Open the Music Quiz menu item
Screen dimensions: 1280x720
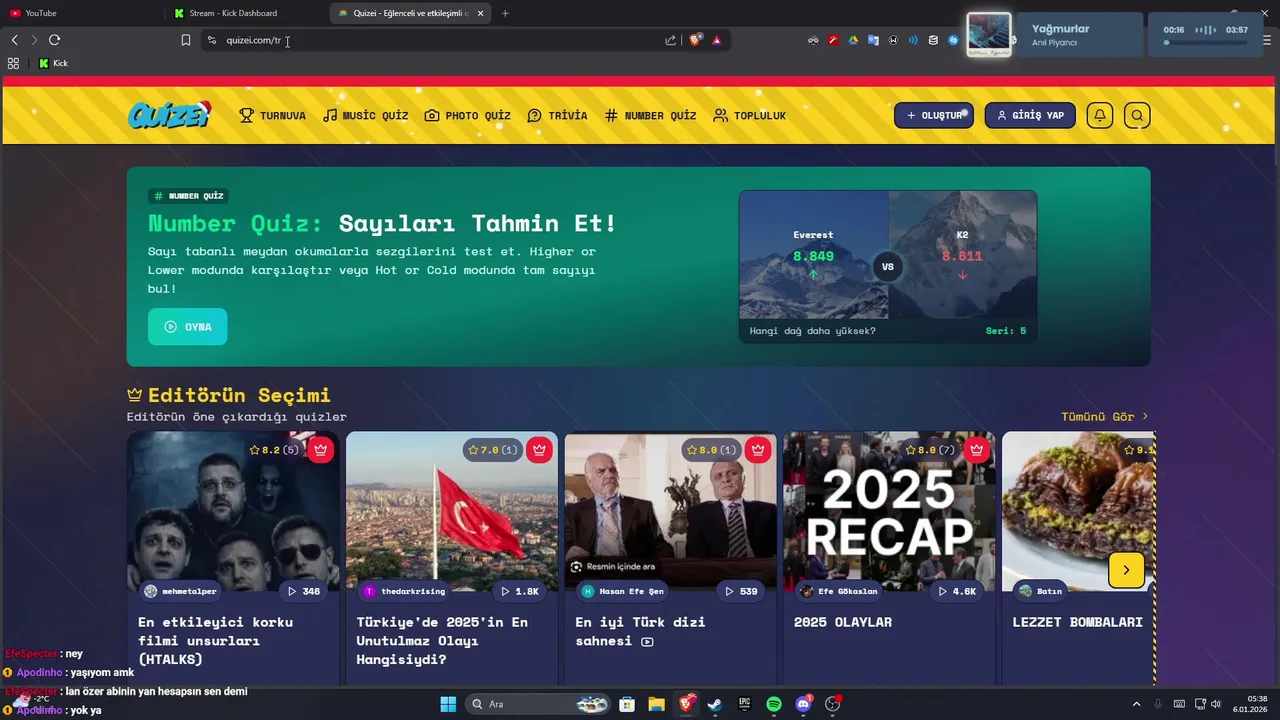(x=366, y=115)
